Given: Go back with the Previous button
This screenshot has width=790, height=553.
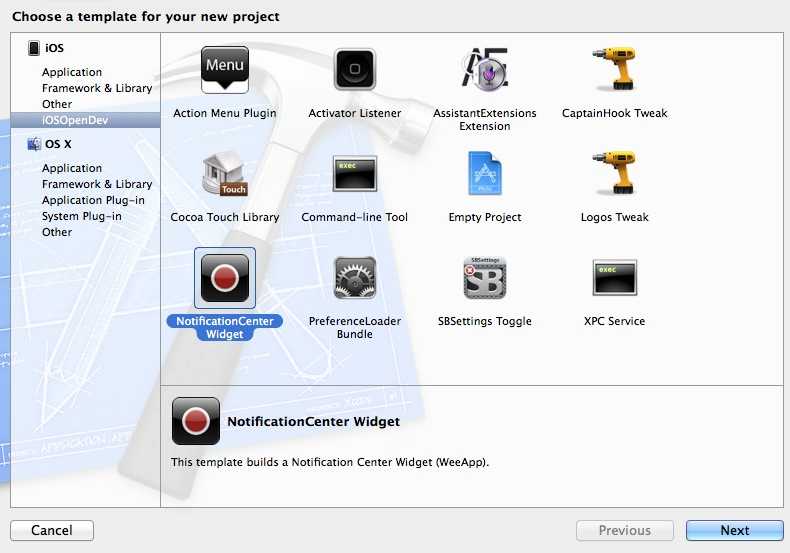Looking at the screenshot, I should (625, 530).
